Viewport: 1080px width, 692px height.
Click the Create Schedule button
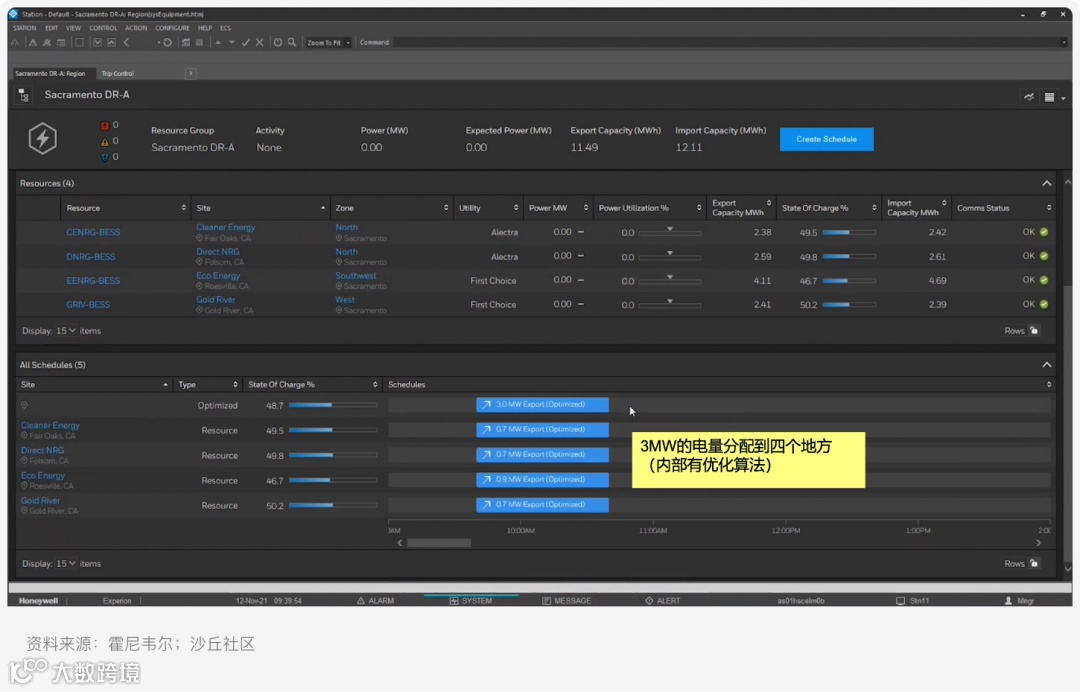pyautogui.click(x=827, y=139)
